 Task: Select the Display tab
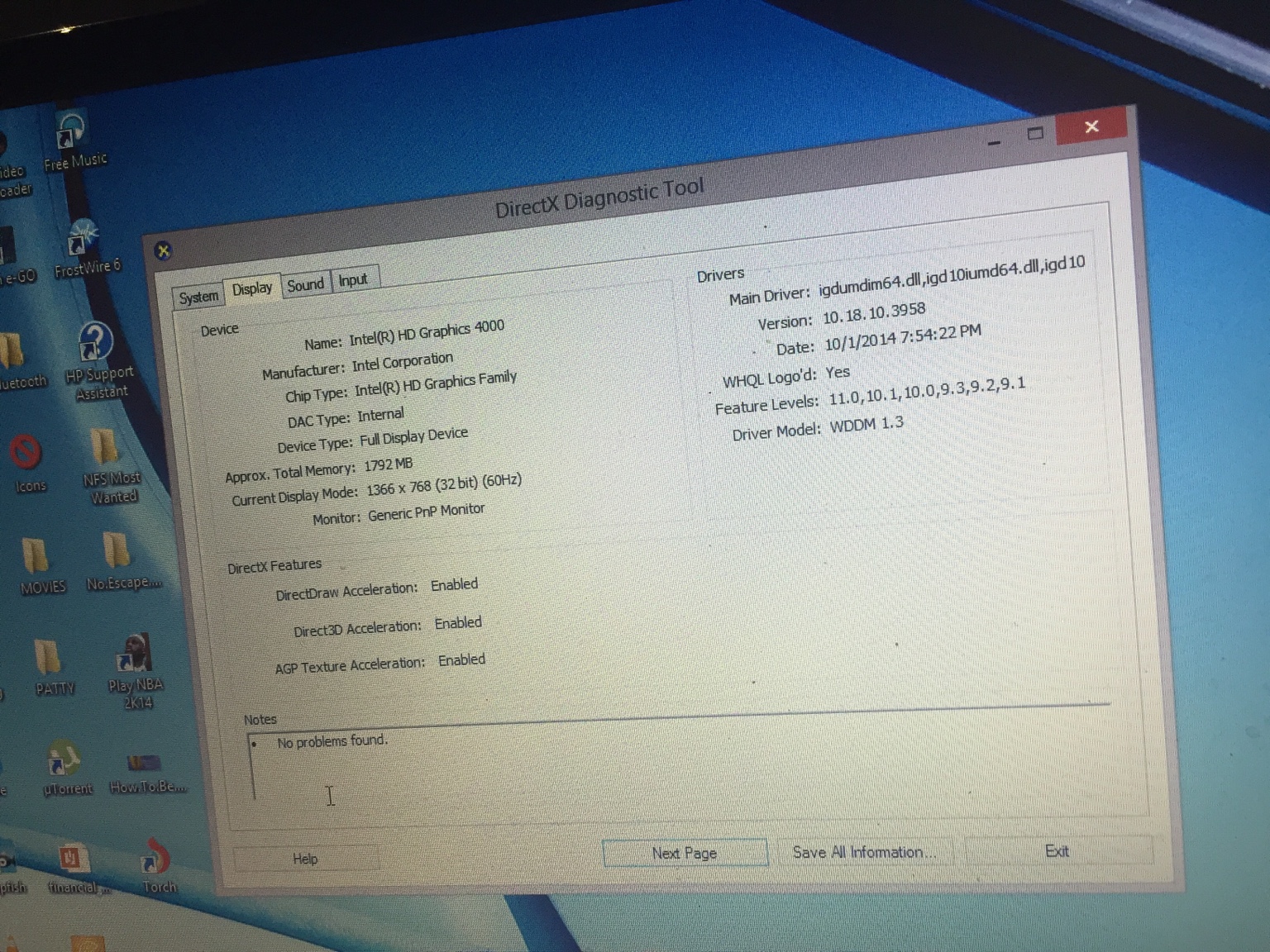coord(252,288)
